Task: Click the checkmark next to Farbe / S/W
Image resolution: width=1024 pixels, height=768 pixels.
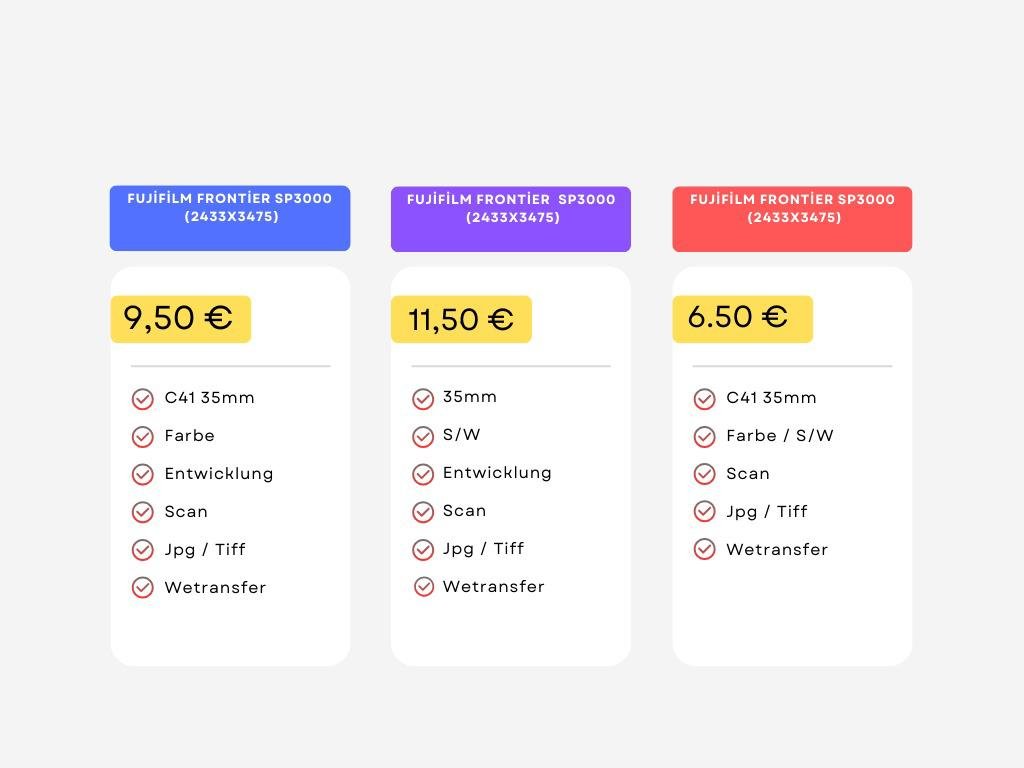Action: [704, 437]
